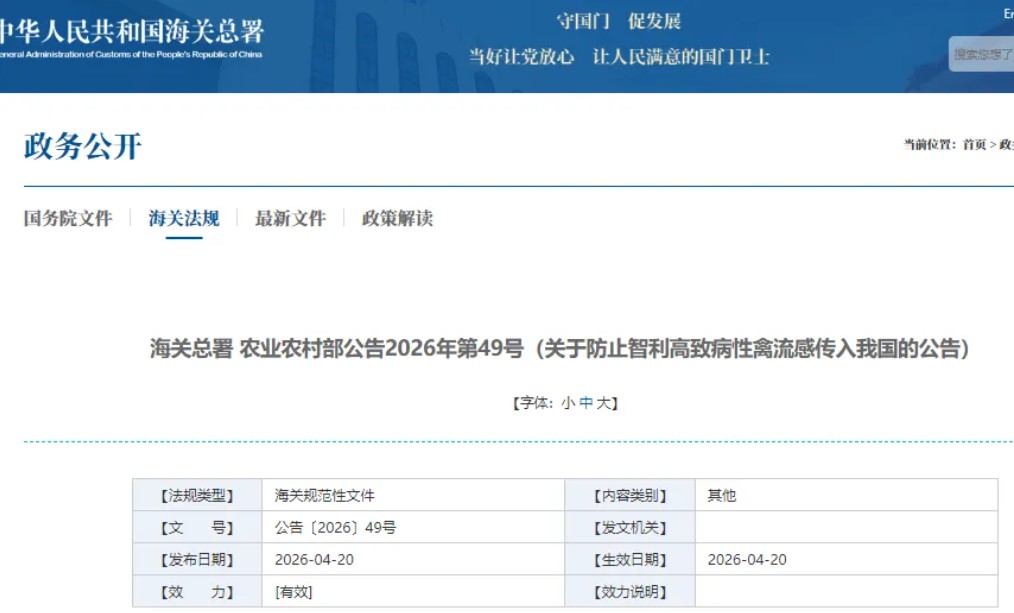Screen dimensions: 1014x613
Task: Click the publish date 2026-04-20 under 发布日期
Action: tap(314, 559)
